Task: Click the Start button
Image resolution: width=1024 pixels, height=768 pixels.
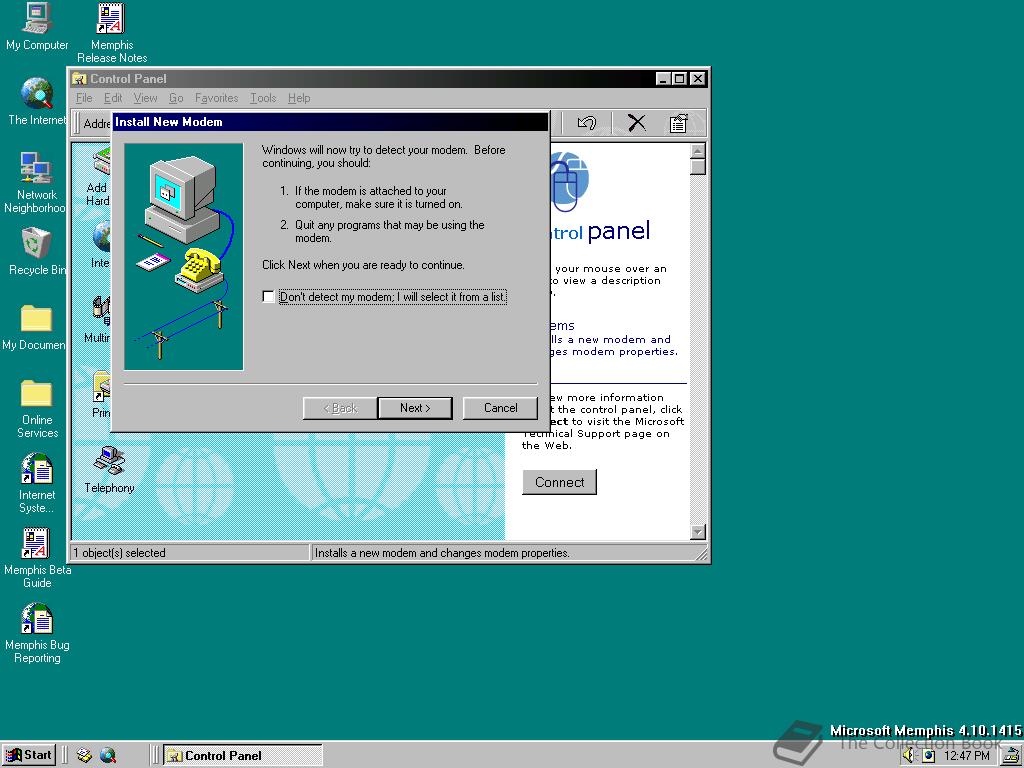Action: (x=29, y=756)
